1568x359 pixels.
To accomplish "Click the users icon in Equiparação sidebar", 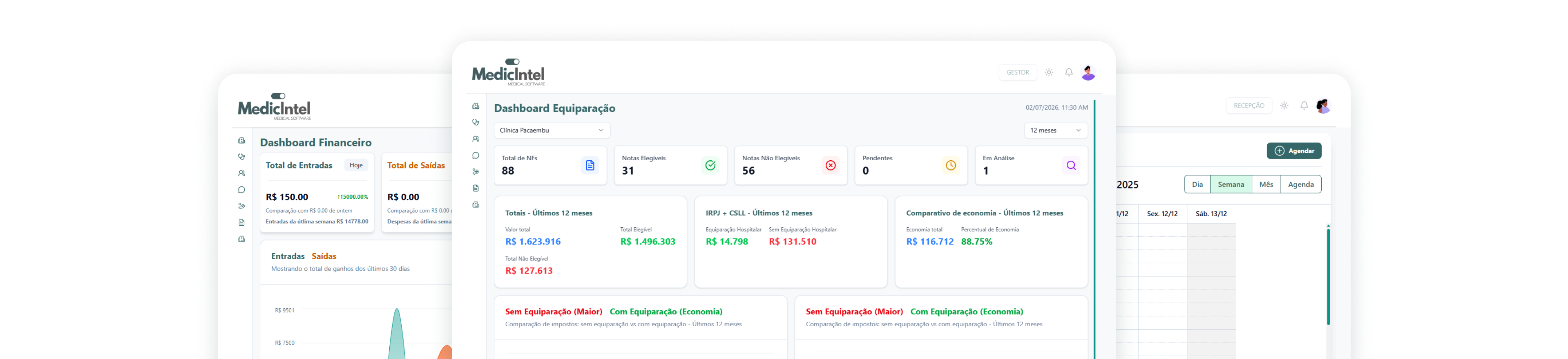I will click(x=476, y=139).
